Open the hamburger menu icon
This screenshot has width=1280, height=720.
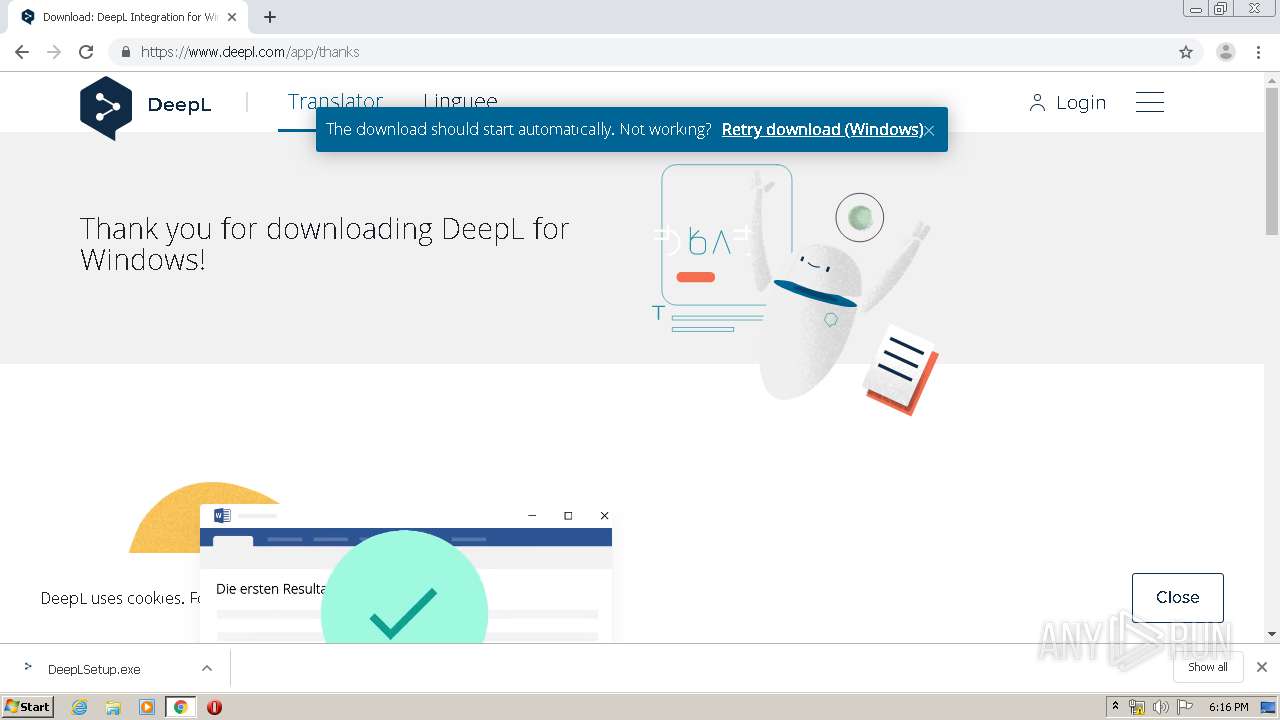pos(1150,102)
